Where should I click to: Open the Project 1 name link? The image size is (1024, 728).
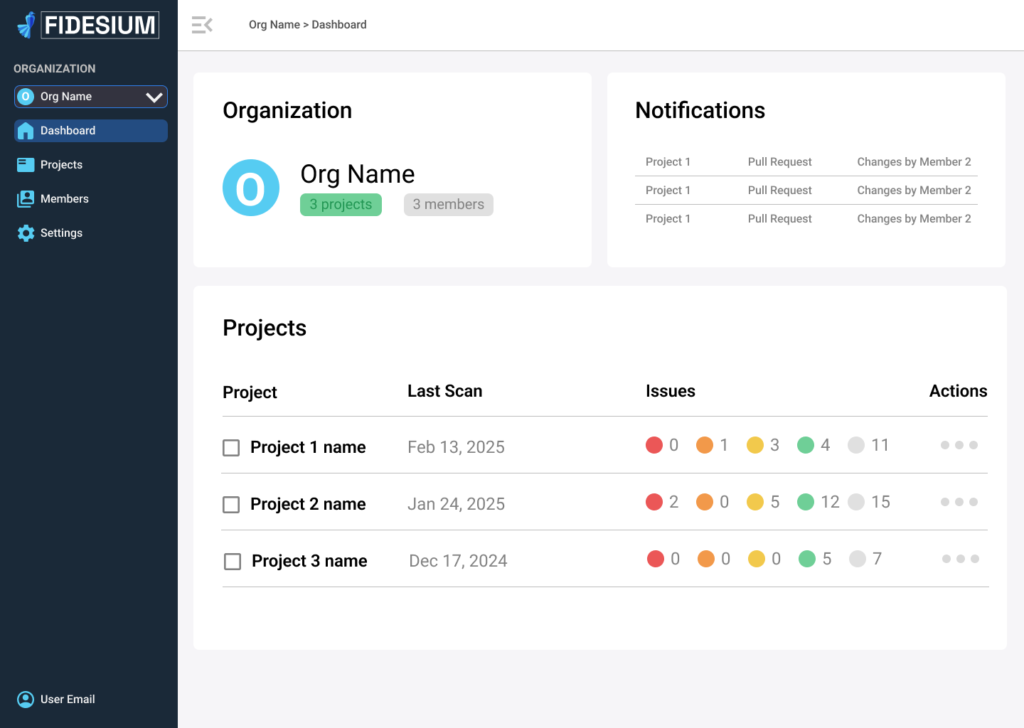pos(308,447)
